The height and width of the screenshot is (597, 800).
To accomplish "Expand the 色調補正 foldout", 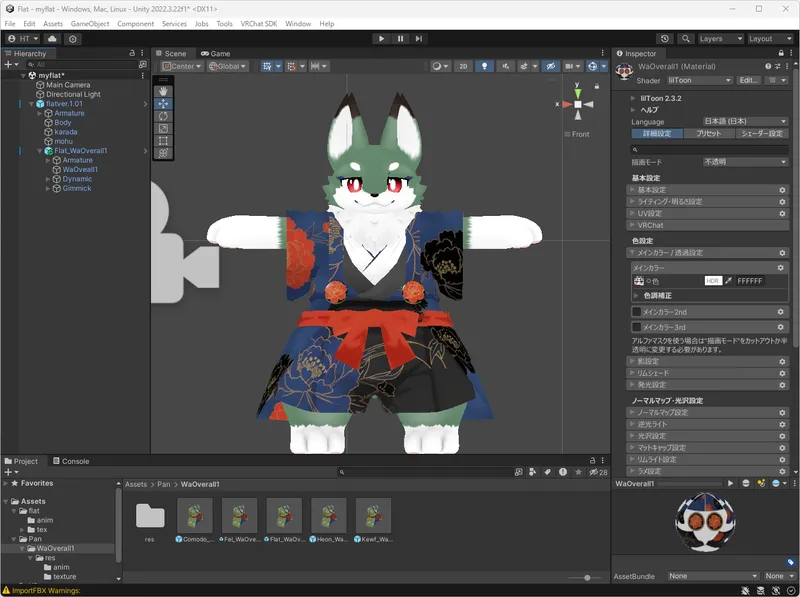I will click(x=636, y=295).
